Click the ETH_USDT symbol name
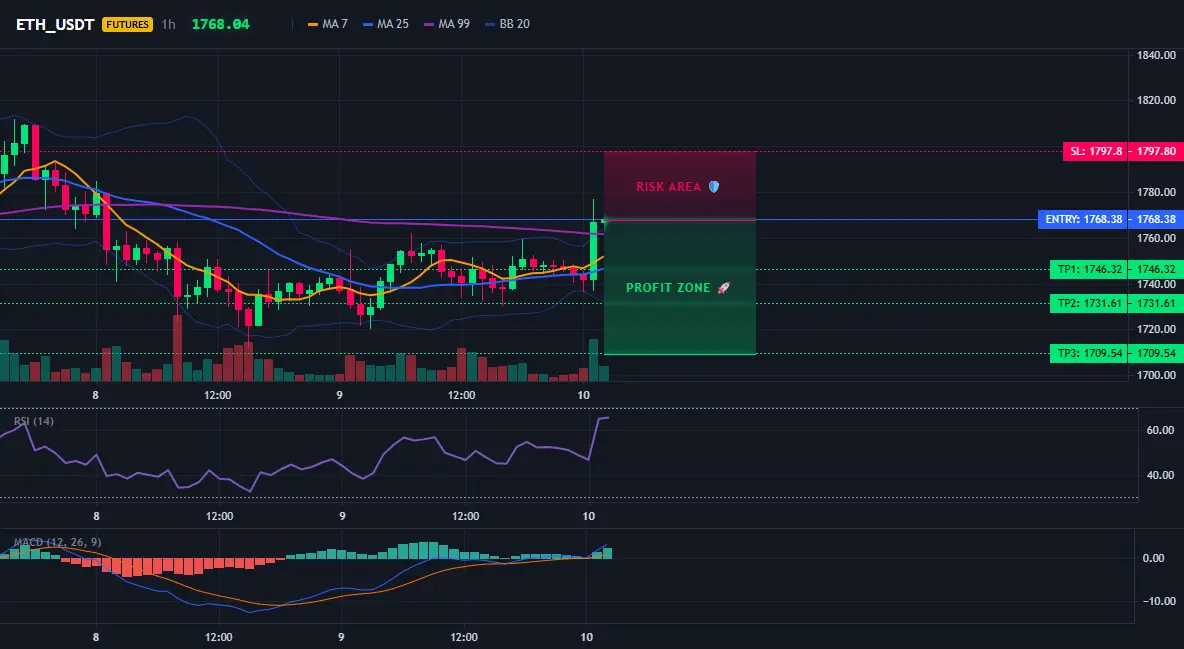 pos(55,24)
